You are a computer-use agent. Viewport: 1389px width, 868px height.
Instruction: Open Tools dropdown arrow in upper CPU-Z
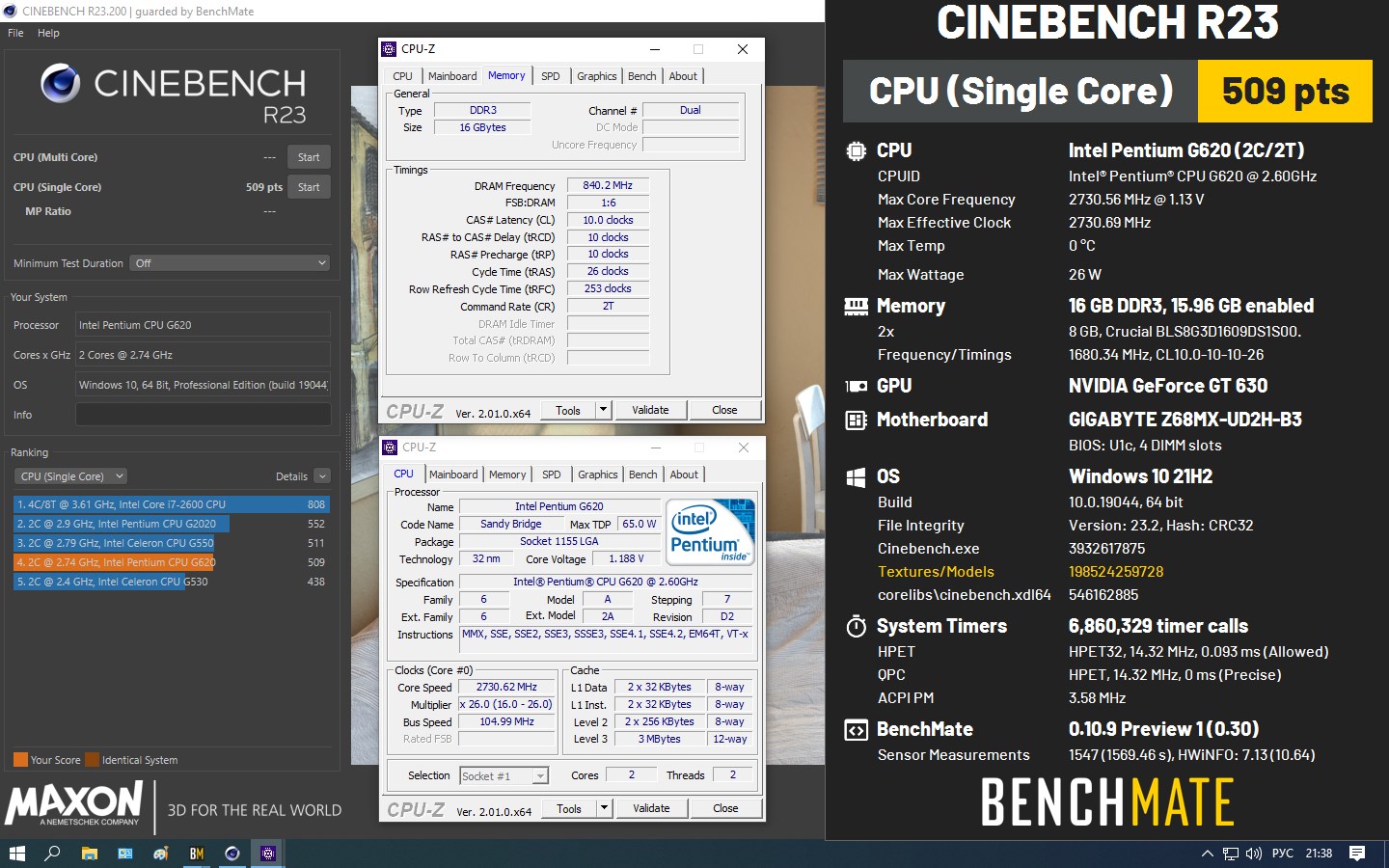(604, 410)
